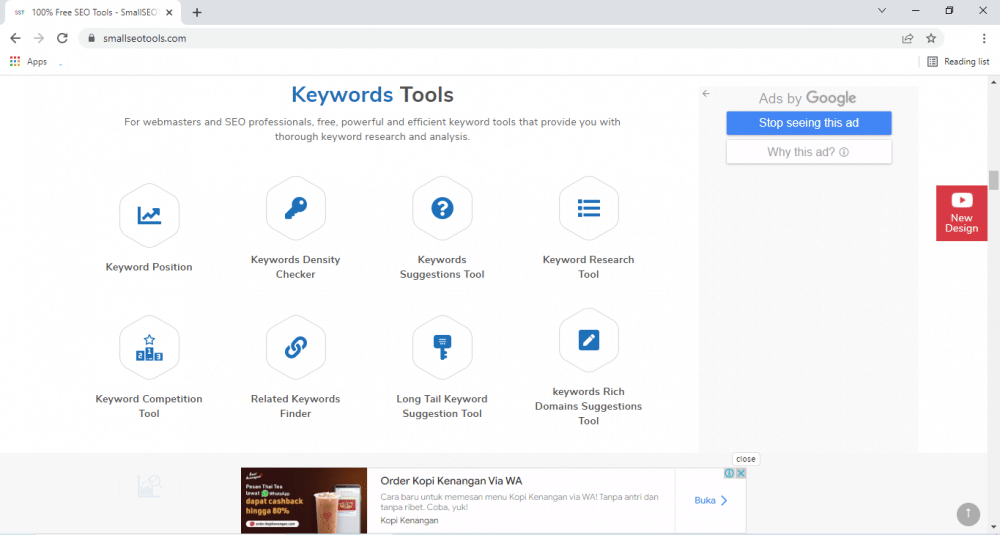Screen dimensions: 1000x535
Task: Click keywords Rich Domains Suggestions pencil icon
Action: (x=589, y=340)
